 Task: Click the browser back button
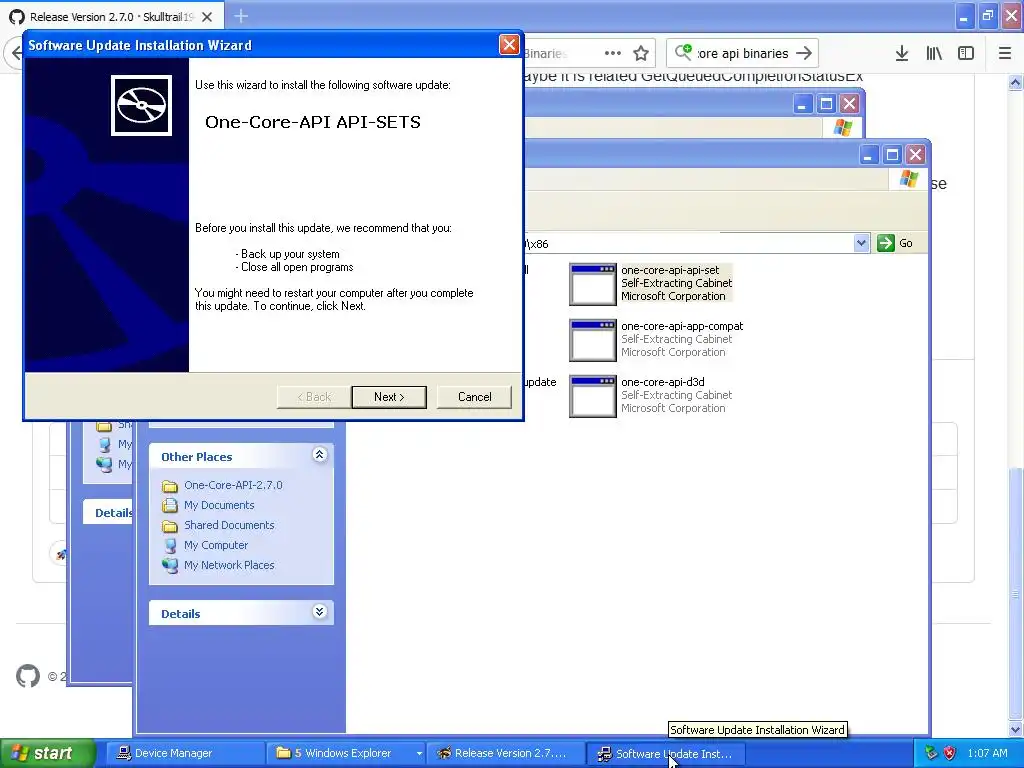pyautogui.click(x=14, y=53)
